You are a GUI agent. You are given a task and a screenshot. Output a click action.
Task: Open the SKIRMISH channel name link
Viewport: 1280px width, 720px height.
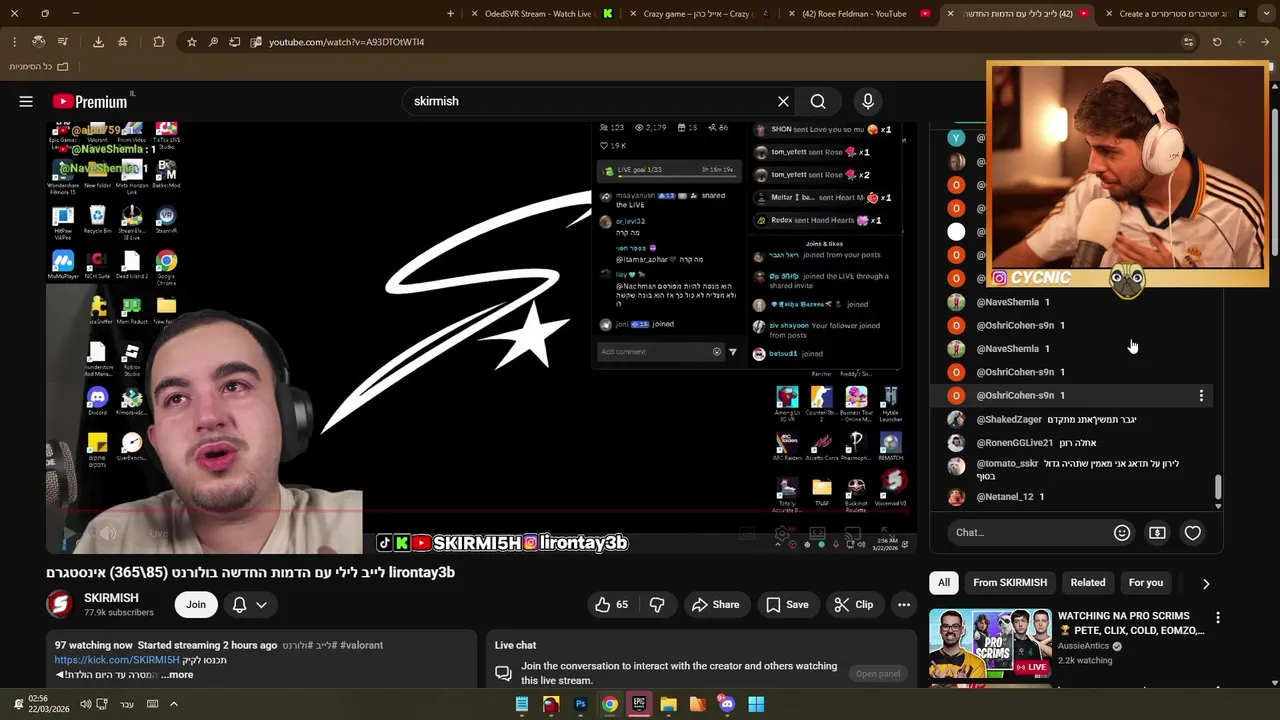click(111, 598)
